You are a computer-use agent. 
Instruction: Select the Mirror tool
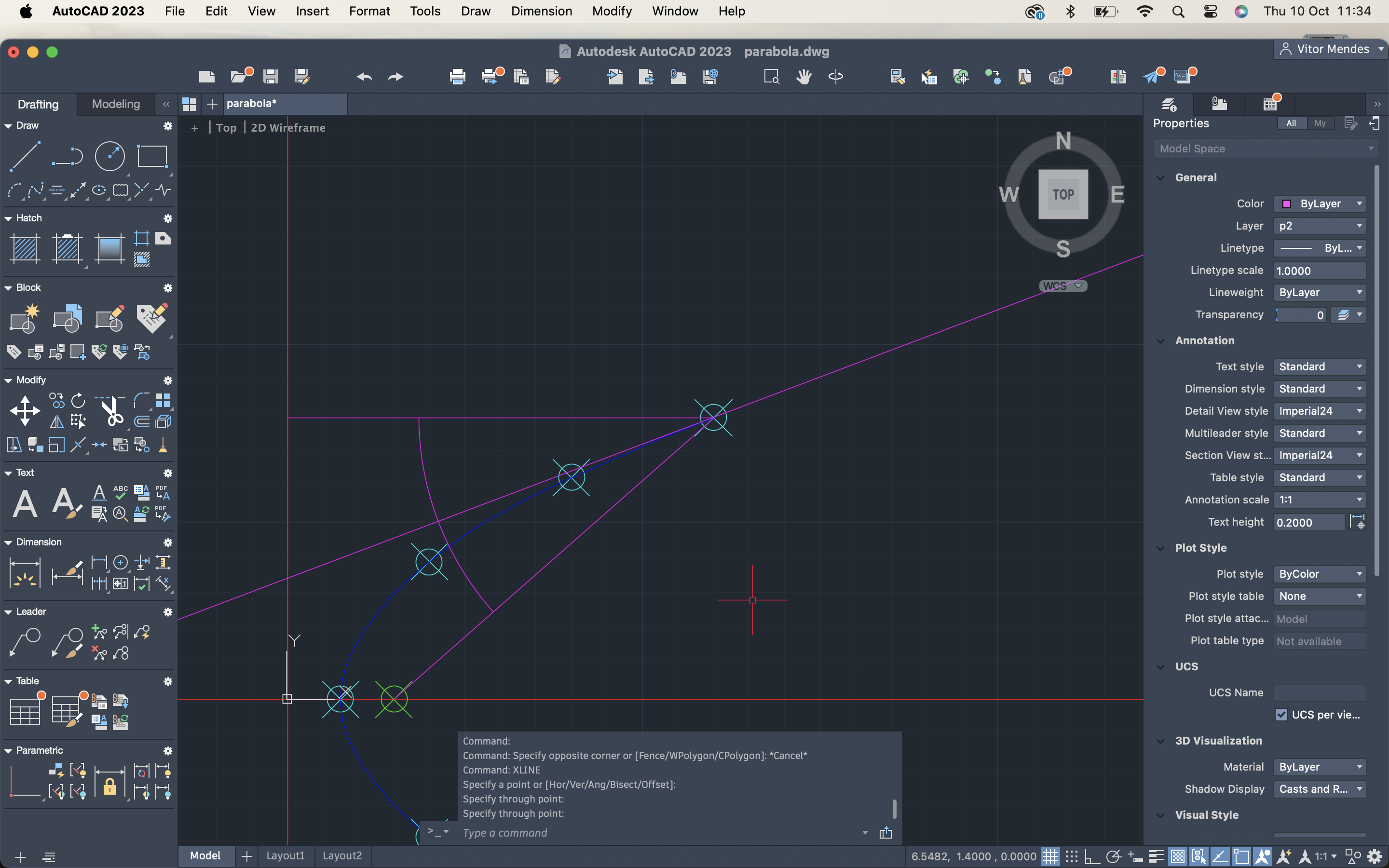56,422
